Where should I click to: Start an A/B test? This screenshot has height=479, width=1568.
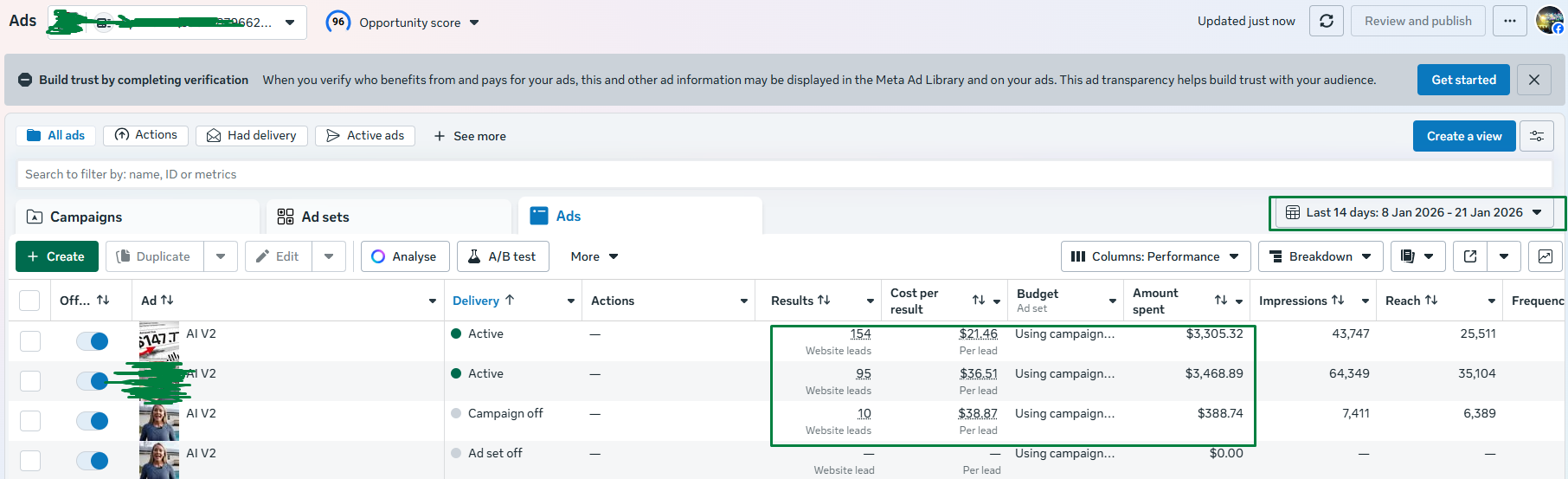point(503,256)
